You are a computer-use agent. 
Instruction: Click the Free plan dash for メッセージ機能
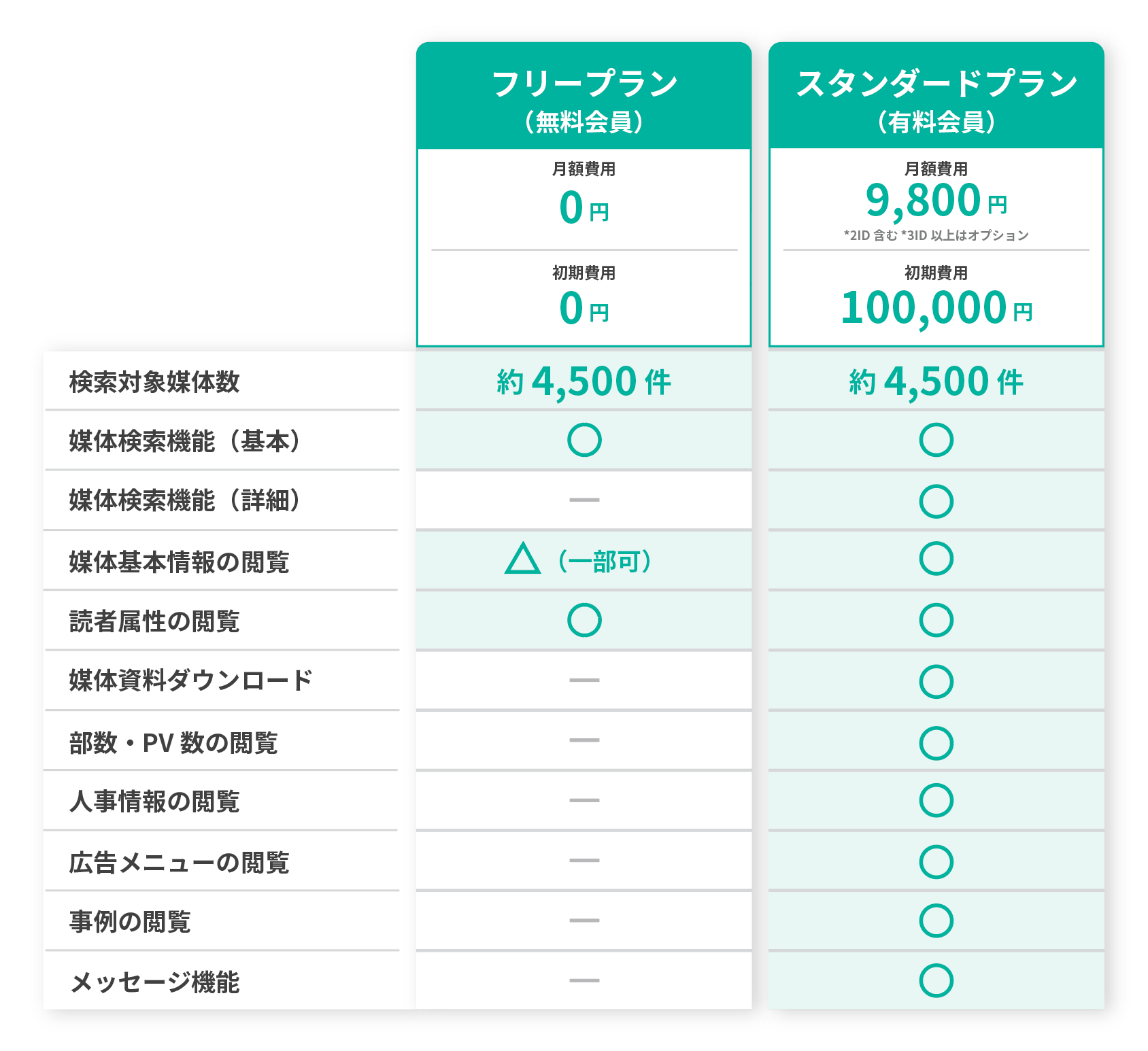point(584,980)
